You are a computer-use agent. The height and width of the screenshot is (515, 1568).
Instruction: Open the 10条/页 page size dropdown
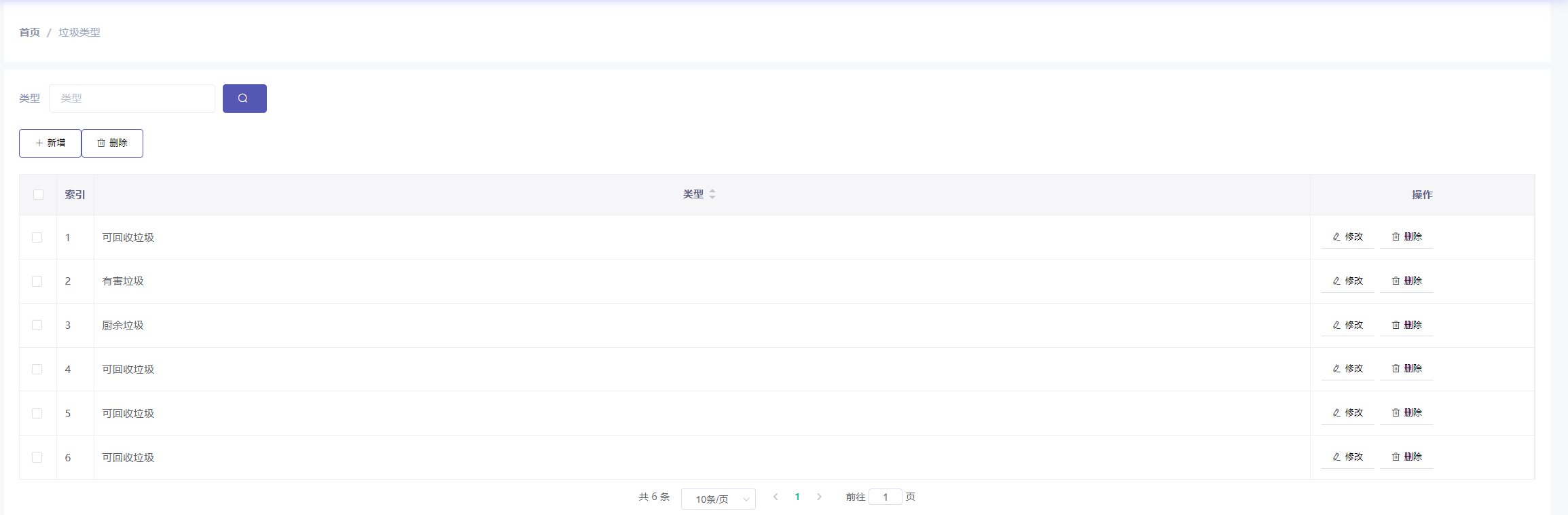718,499
